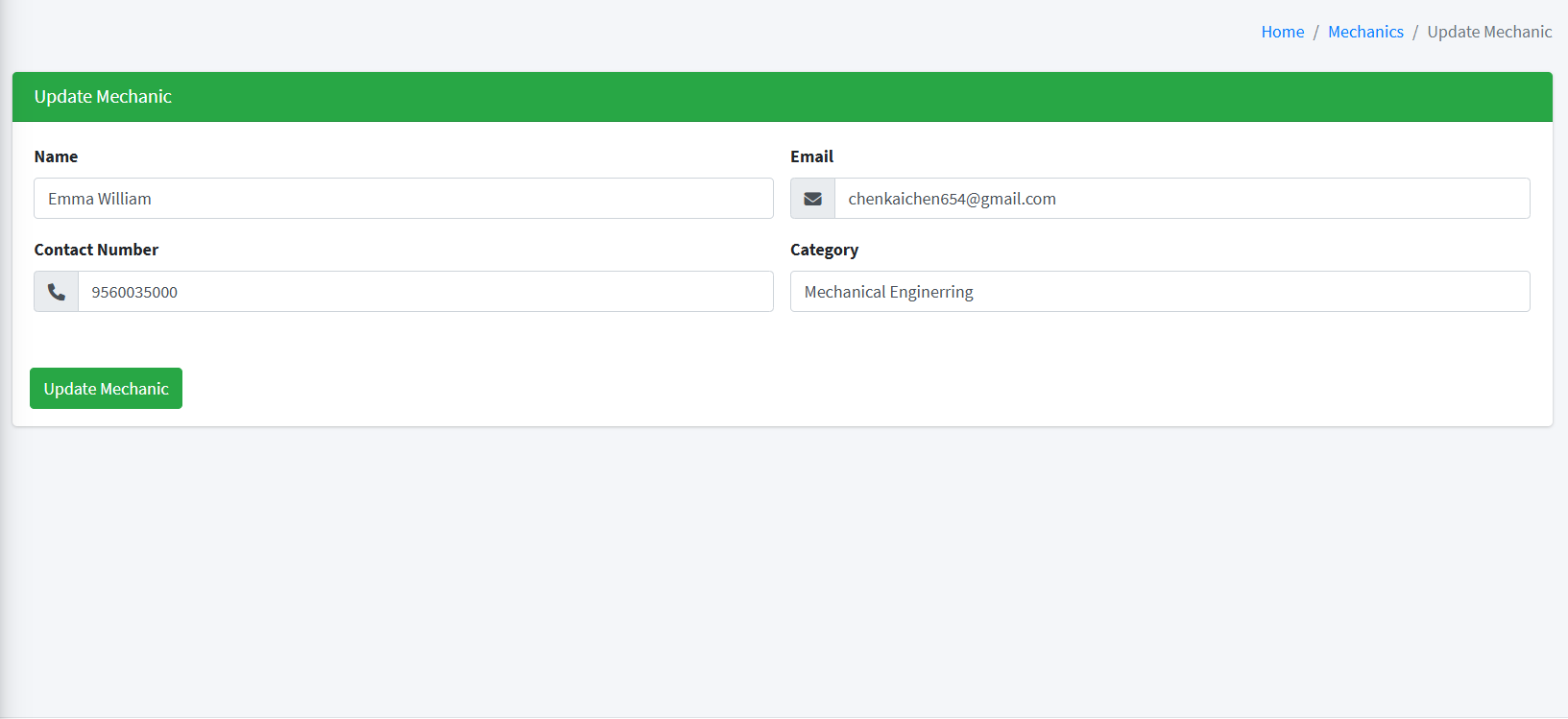Click the envelope icon beside Email field
This screenshot has width=1568, height=719.
(812, 199)
